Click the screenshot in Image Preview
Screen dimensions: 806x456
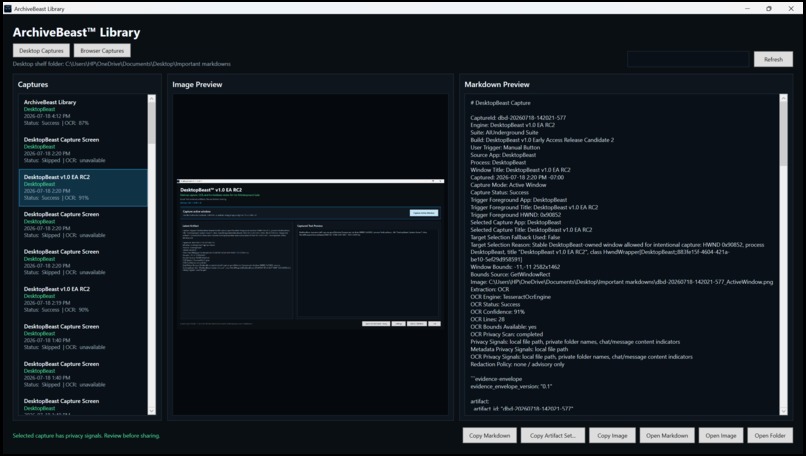310,254
